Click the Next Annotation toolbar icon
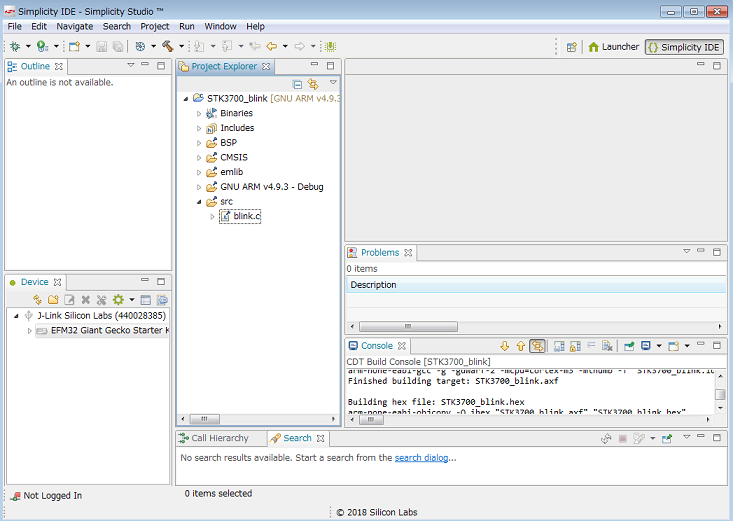 tap(200, 46)
